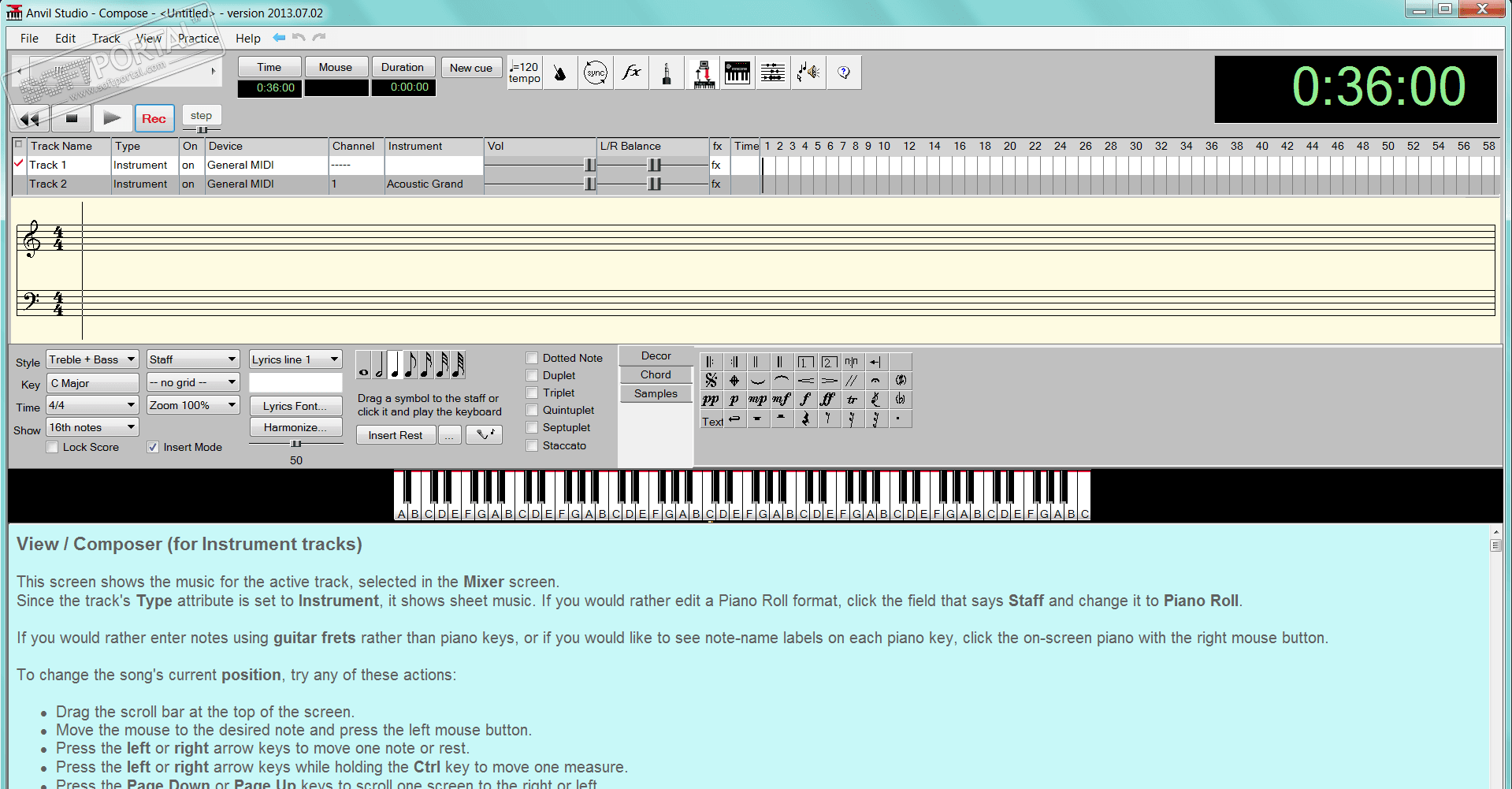1512x789 pixels.
Task: Select the sixteenth note symbol
Action: click(x=426, y=365)
